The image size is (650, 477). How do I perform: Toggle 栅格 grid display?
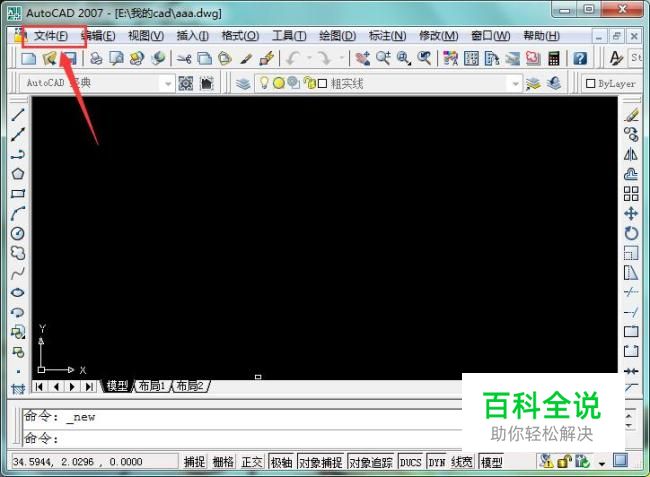223,462
